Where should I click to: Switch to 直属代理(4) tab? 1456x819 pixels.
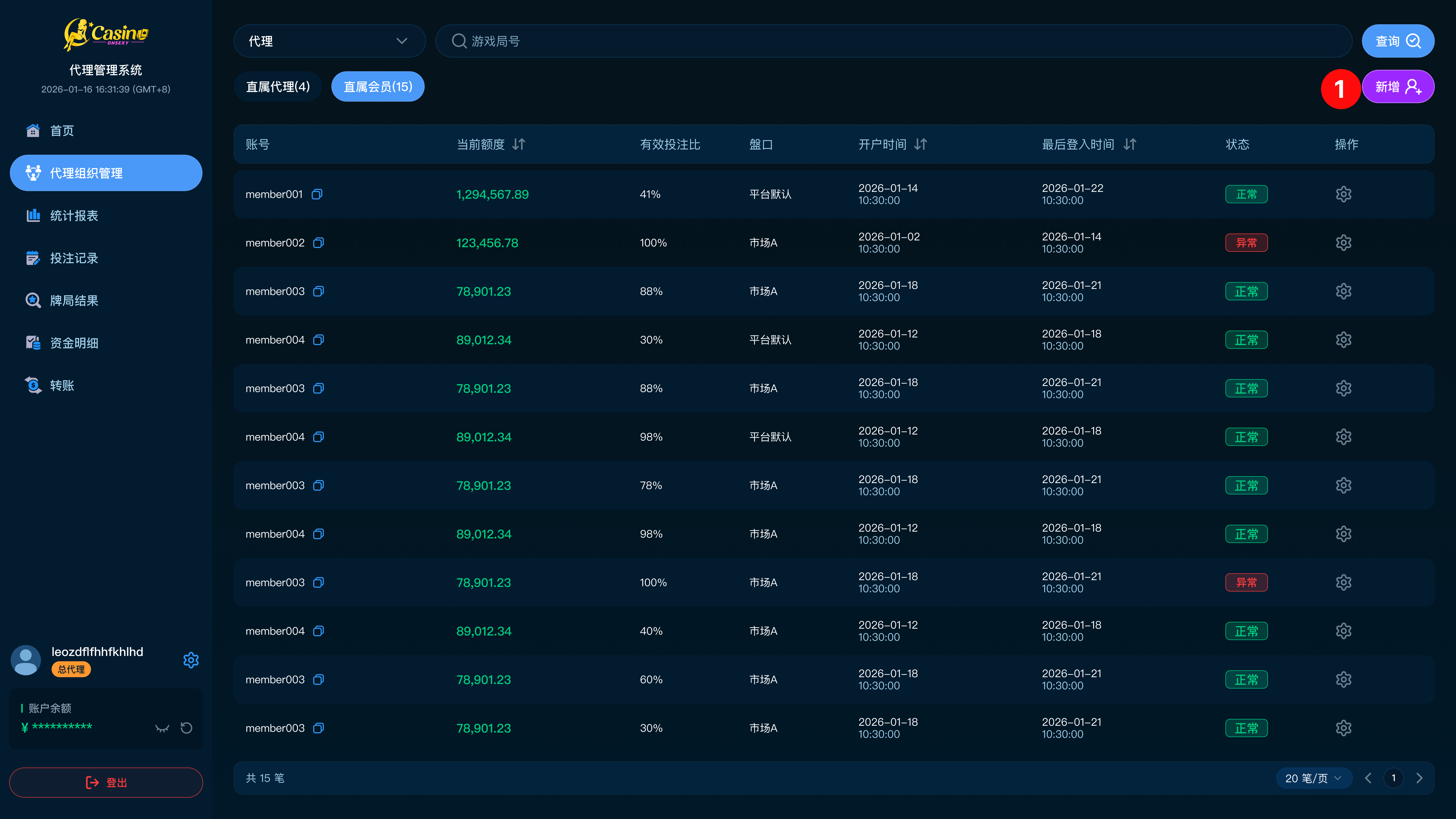[x=278, y=86]
